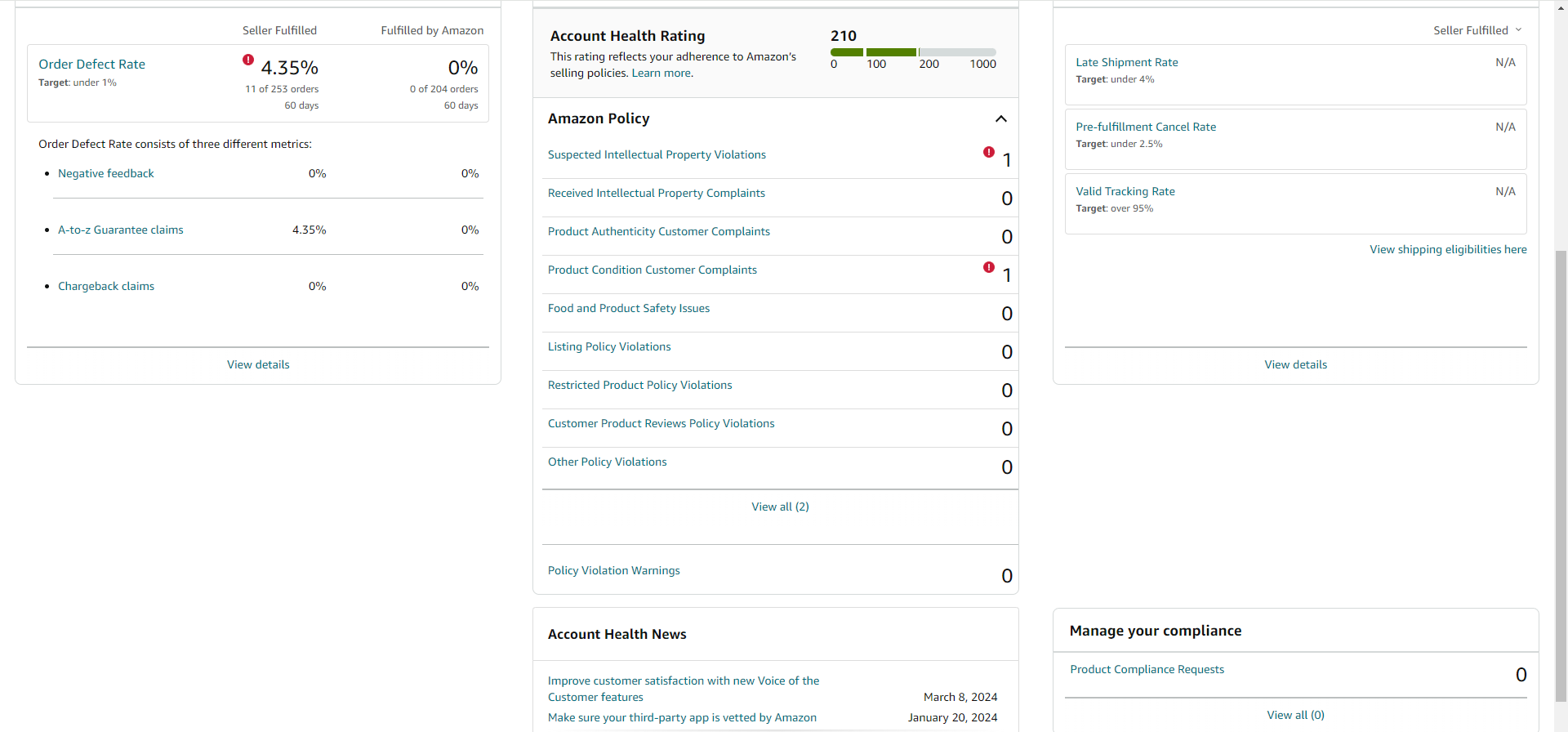Open Order Defect Rate link
Screen dimensions: 1568x732
[x=92, y=65]
